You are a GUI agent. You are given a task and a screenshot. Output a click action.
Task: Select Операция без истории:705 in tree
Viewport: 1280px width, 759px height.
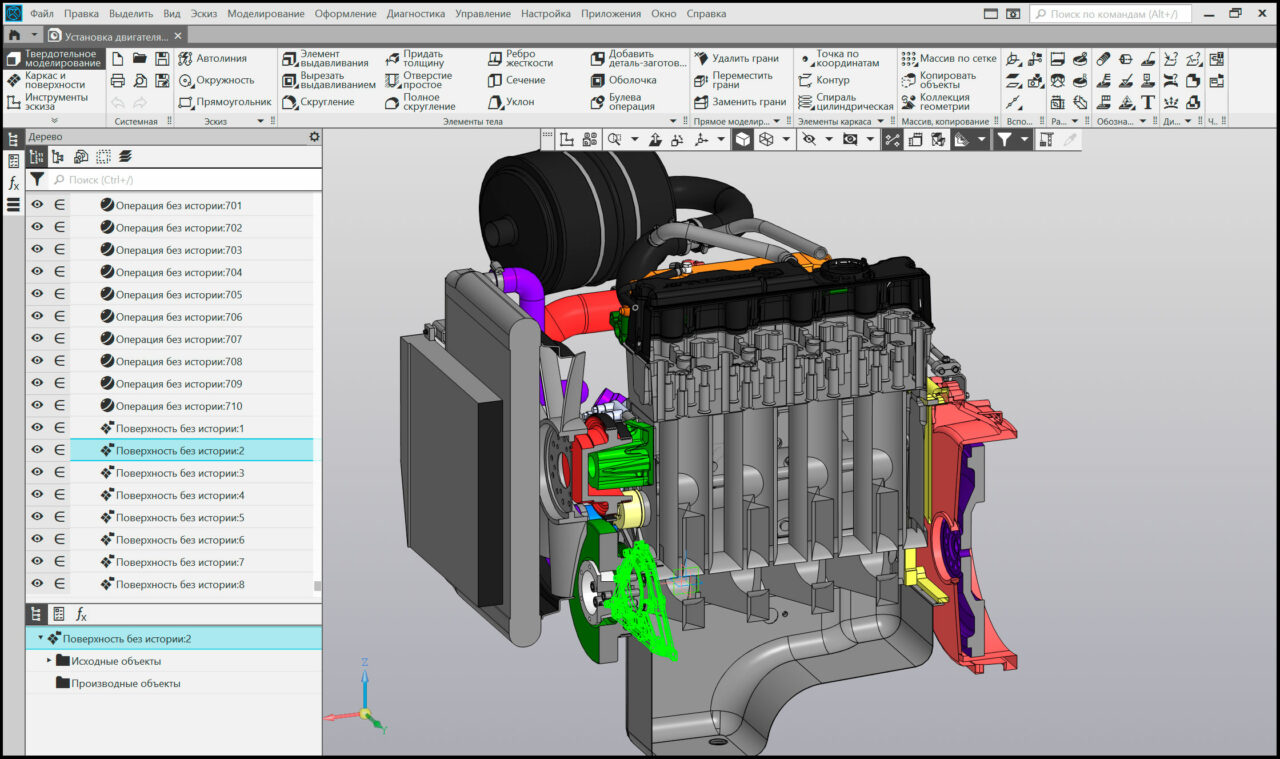(178, 295)
